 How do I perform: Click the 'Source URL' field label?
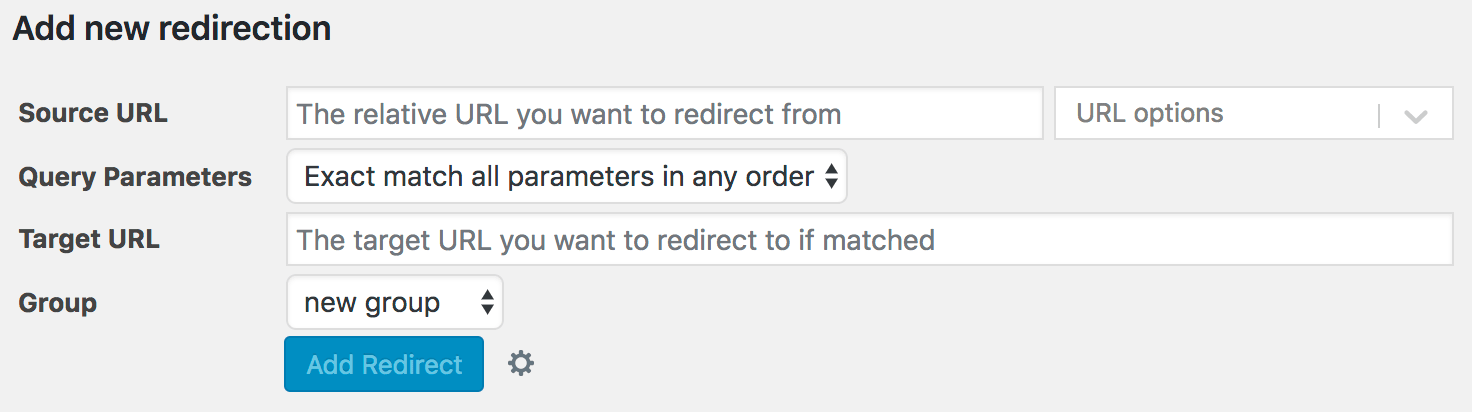(x=93, y=113)
